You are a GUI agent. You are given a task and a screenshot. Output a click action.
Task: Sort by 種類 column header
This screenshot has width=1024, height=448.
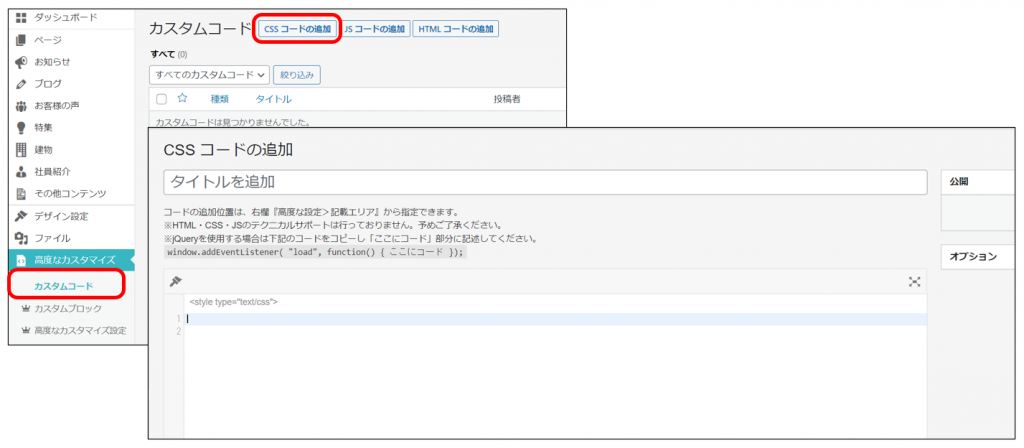tap(219, 99)
